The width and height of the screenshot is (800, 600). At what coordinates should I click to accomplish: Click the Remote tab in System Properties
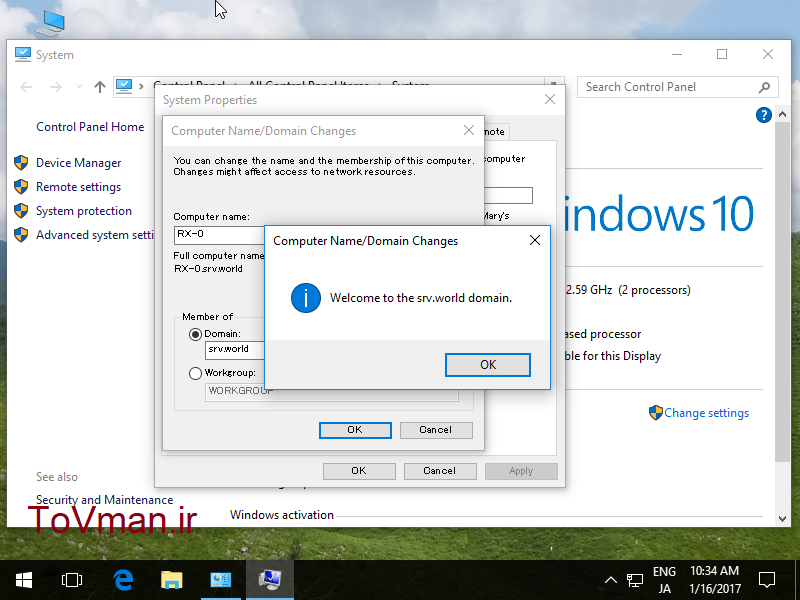pos(496,132)
